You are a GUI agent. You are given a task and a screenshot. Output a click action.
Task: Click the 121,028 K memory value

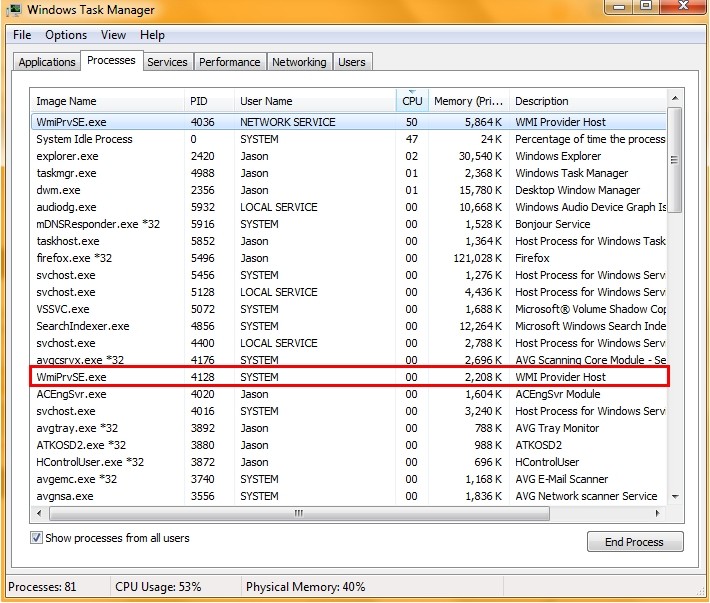point(478,258)
